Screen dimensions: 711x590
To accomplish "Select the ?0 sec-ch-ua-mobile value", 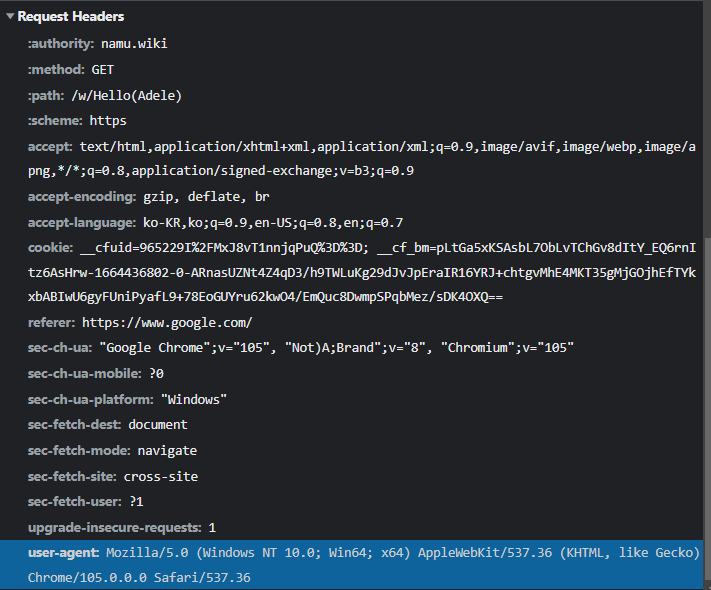I will [156, 374].
